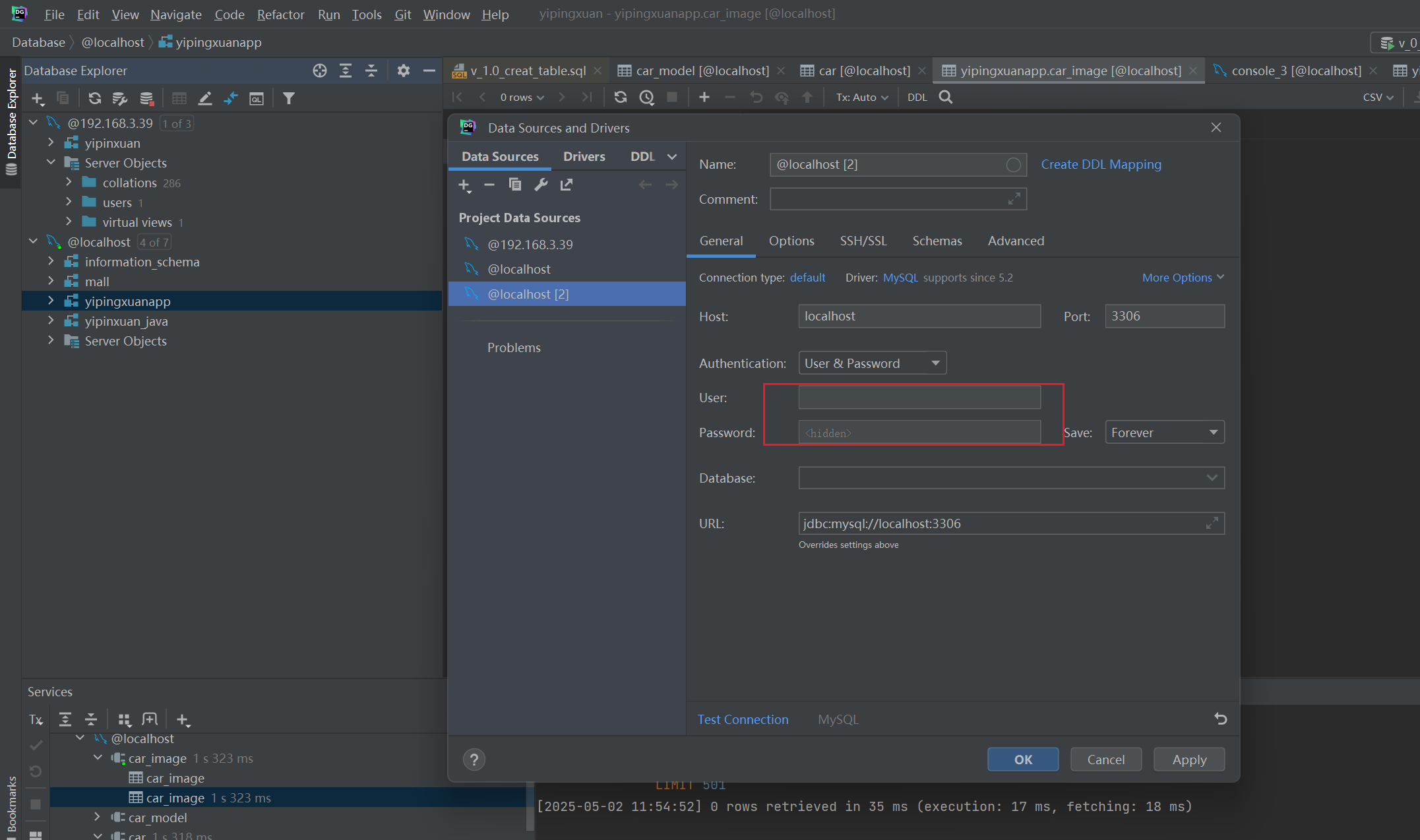Open the Authentication dropdown
Viewport: 1420px width, 840px height.
(x=872, y=363)
